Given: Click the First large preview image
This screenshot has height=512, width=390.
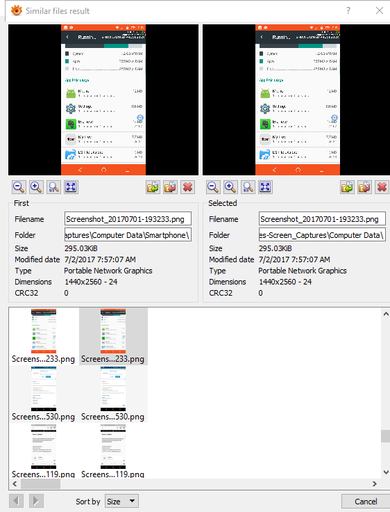Looking at the screenshot, I should [x=103, y=100].
